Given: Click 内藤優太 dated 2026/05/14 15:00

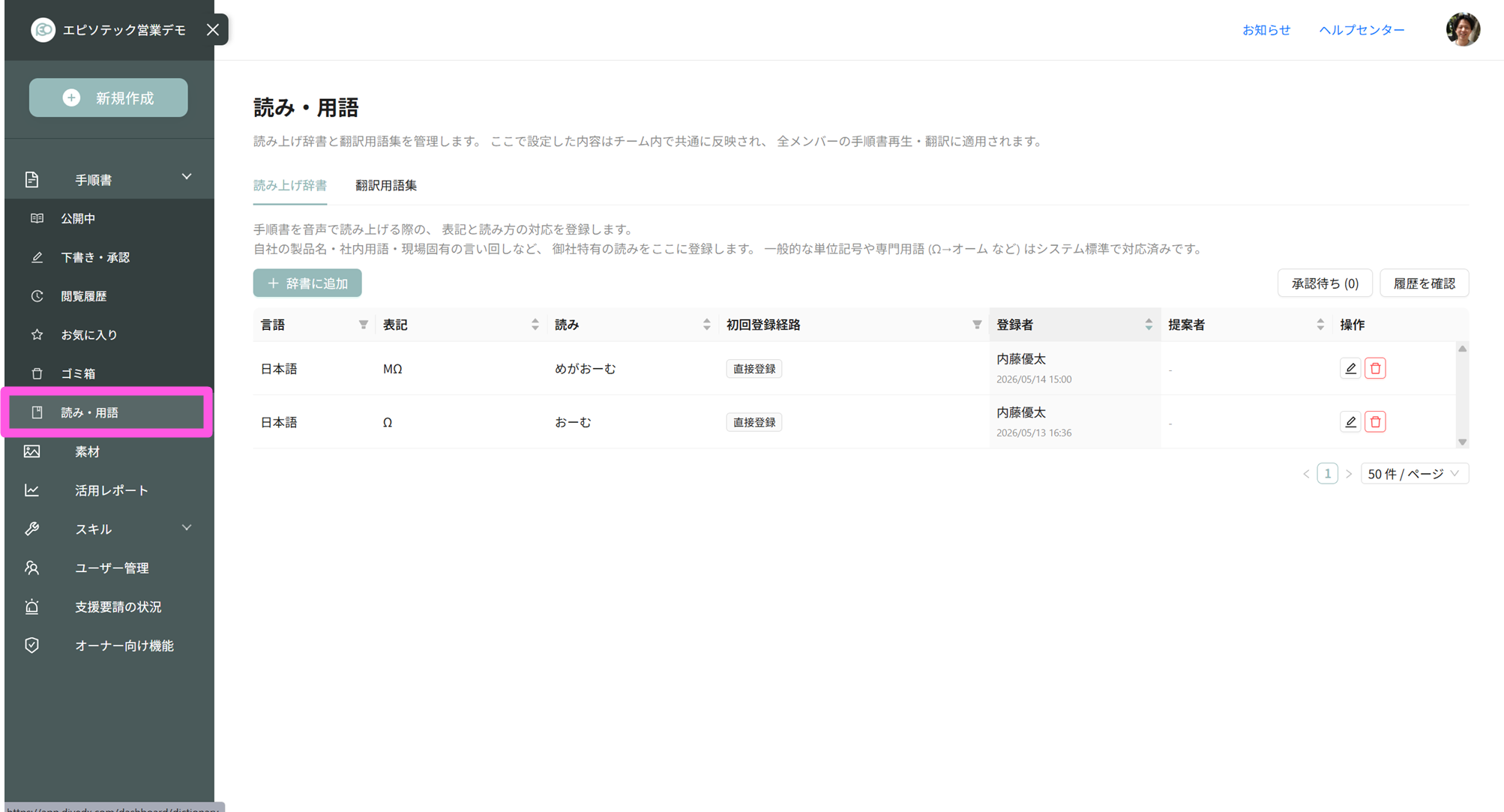Looking at the screenshot, I should tap(1033, 368).
